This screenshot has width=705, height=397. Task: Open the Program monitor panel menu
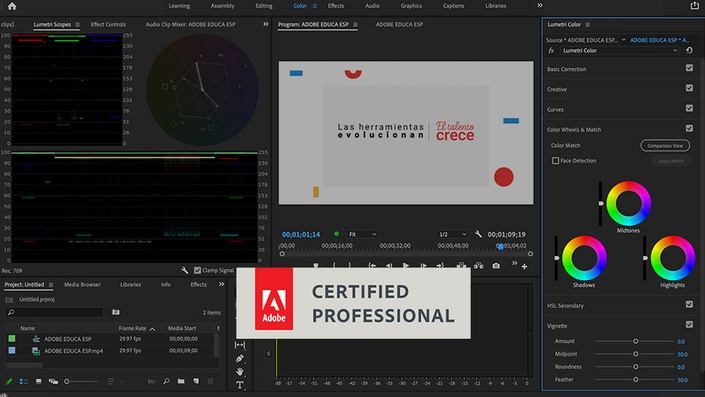click(355, 25)
